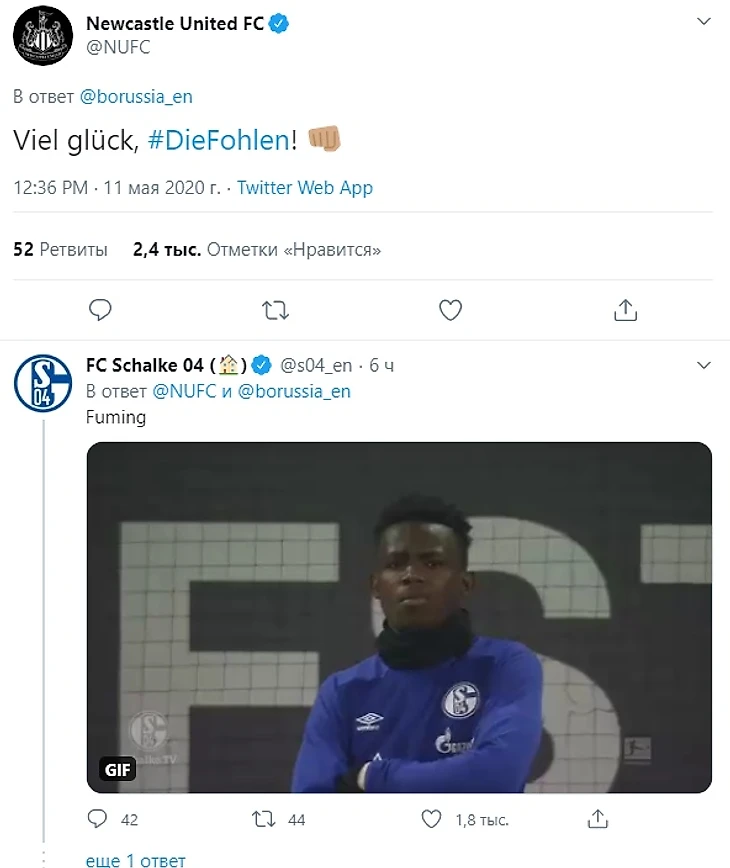Screen dimensions: 730x868
Task: Like the Schalke 04 'Fuming' reply
Action: 431,820
